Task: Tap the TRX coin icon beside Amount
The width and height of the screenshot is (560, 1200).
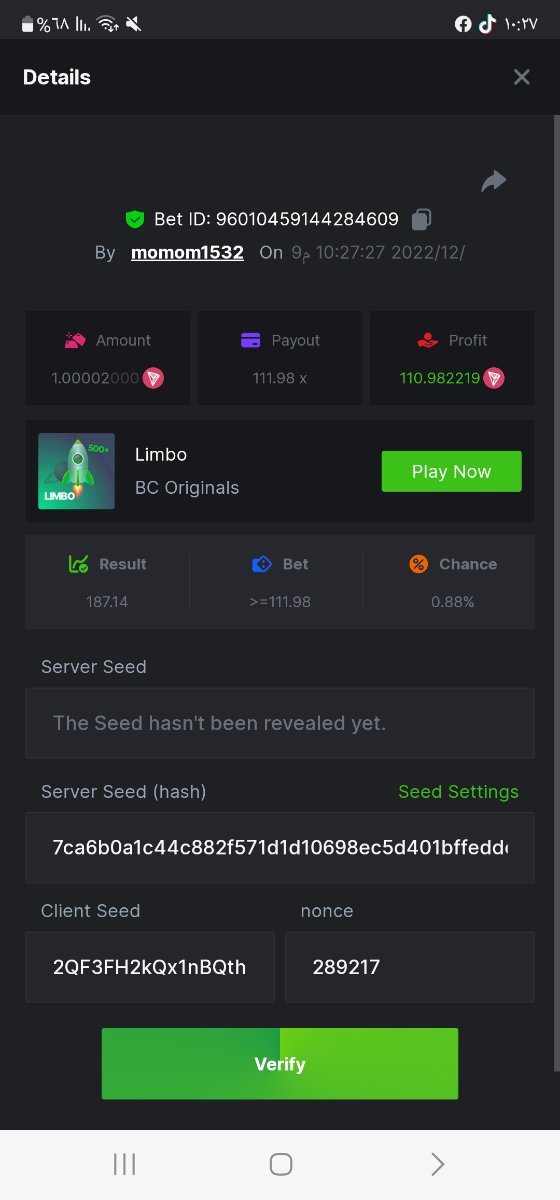Action: [x=153, y=378]
